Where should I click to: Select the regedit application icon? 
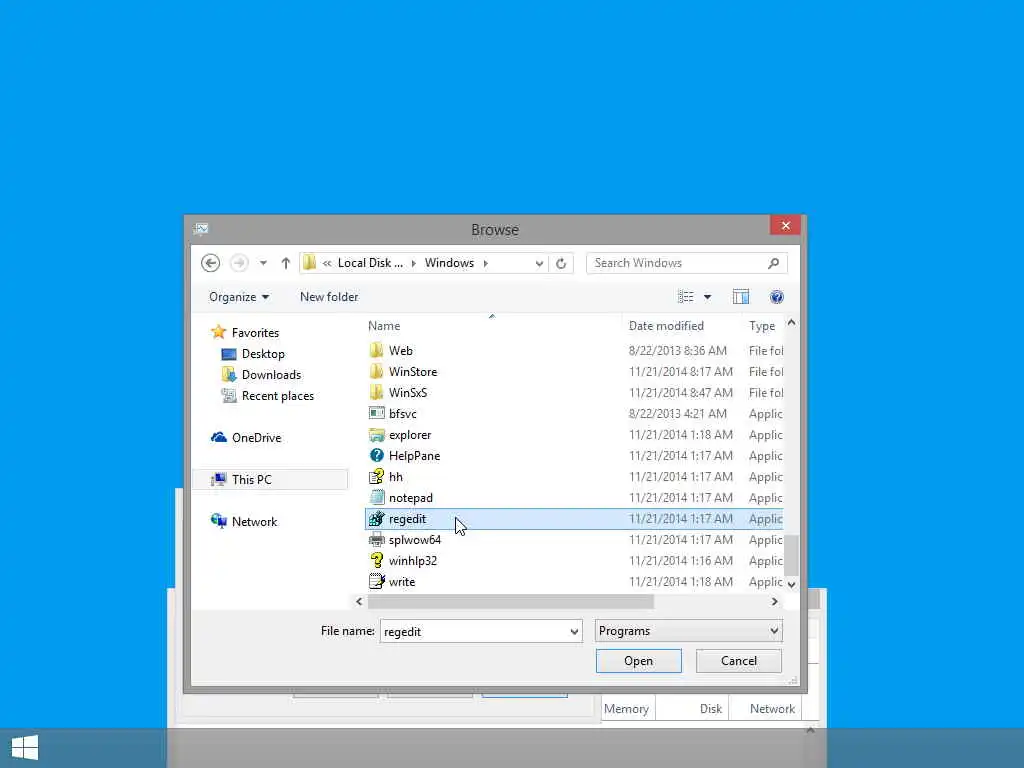tap(376, 519)
